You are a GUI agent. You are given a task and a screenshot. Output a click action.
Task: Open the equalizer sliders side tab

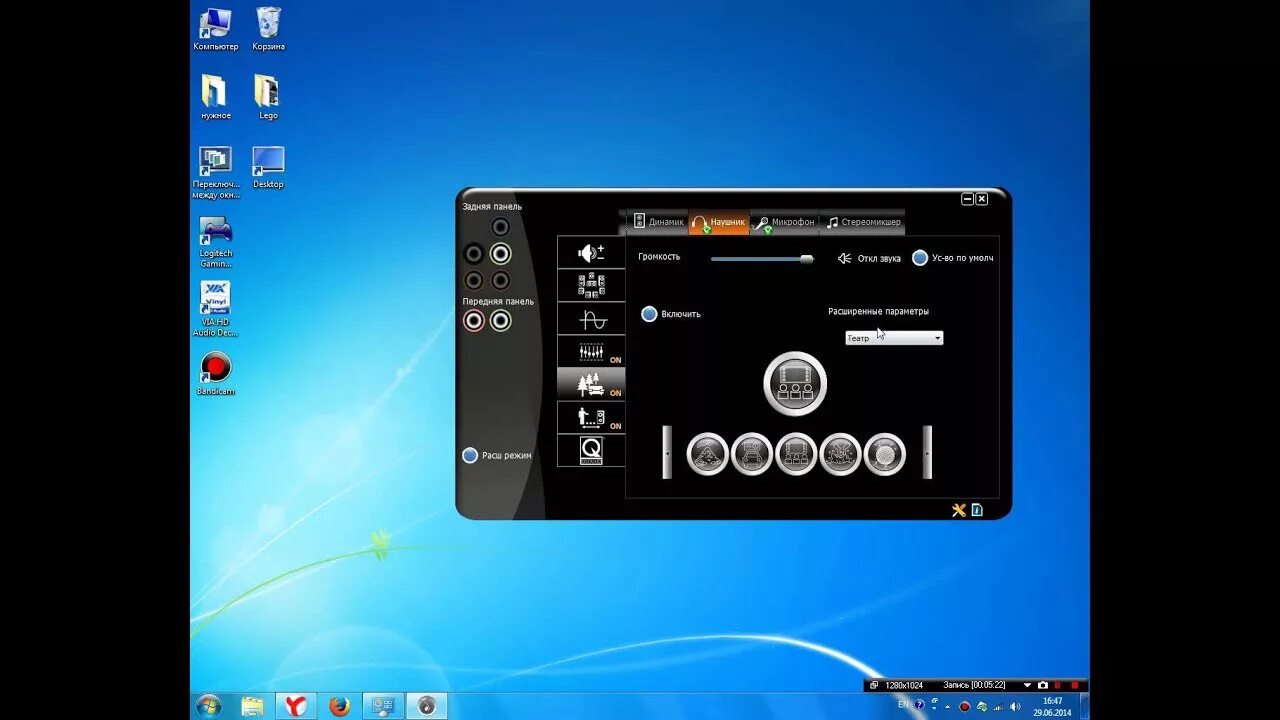pyautogui.click(x=591, y=352)
